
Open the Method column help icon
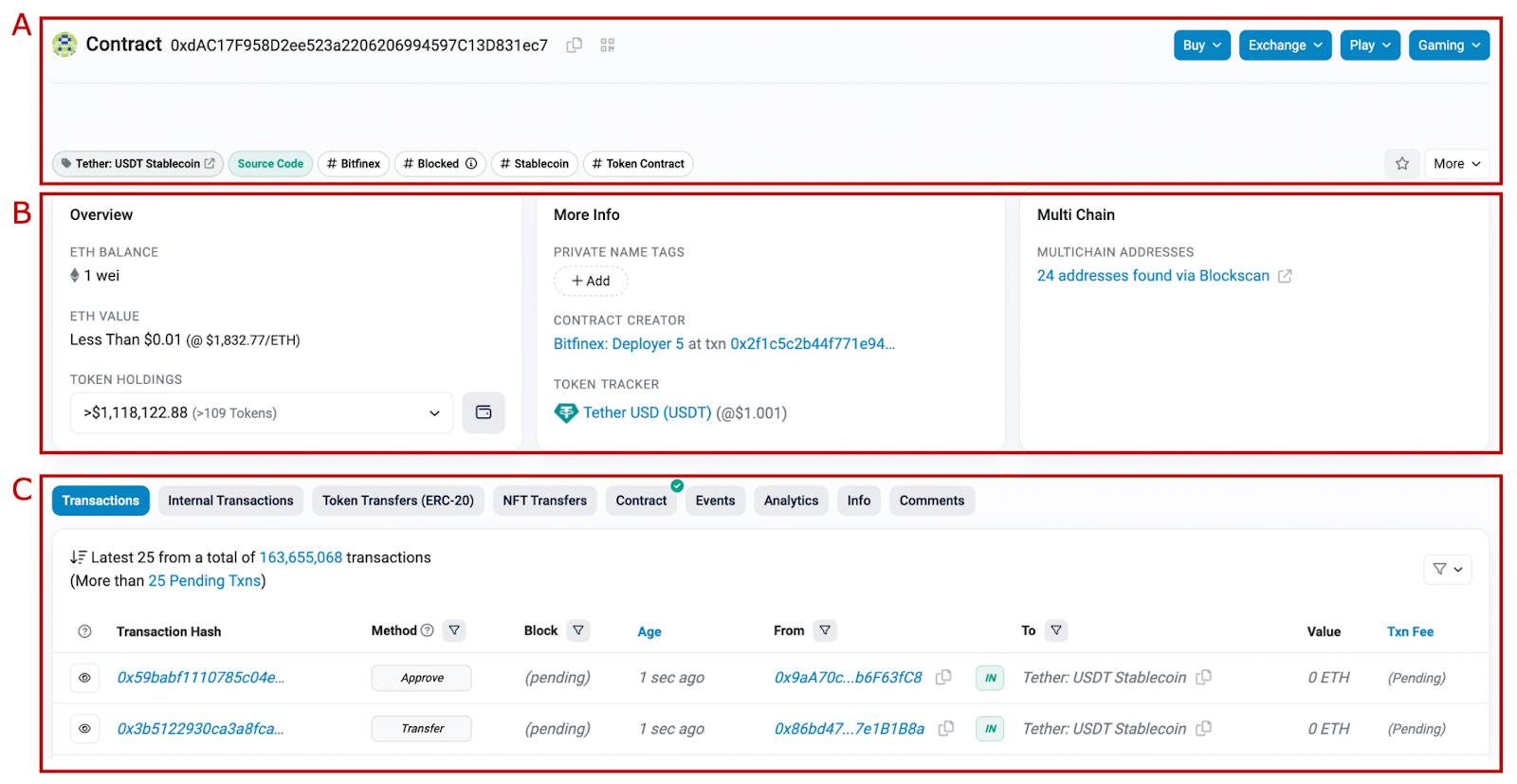click(428, 630)
